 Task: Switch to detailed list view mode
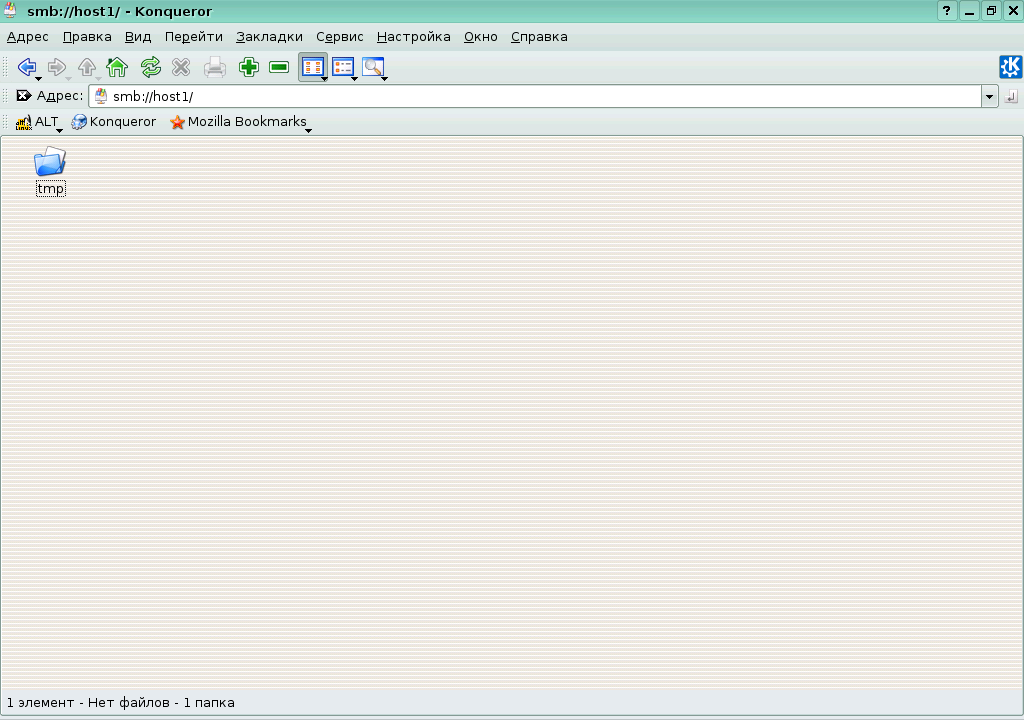[x=344, y=67]
